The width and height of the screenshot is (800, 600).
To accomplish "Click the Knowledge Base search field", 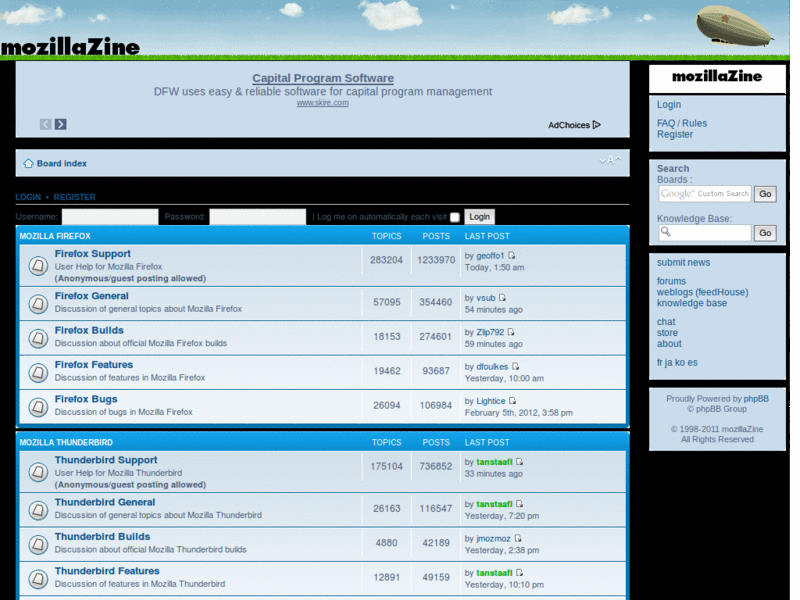I will [705, 233].
